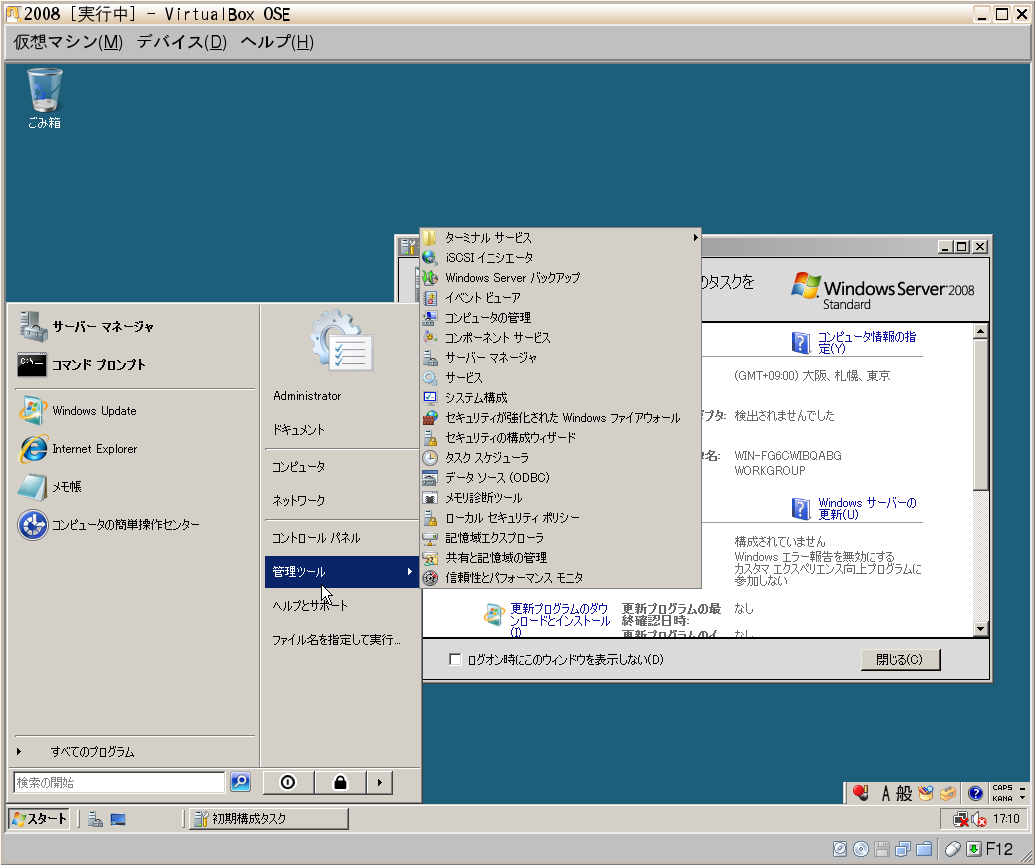Click the IME input mode 'A' indicator
1035x865 pixels.
click(885, 793)
